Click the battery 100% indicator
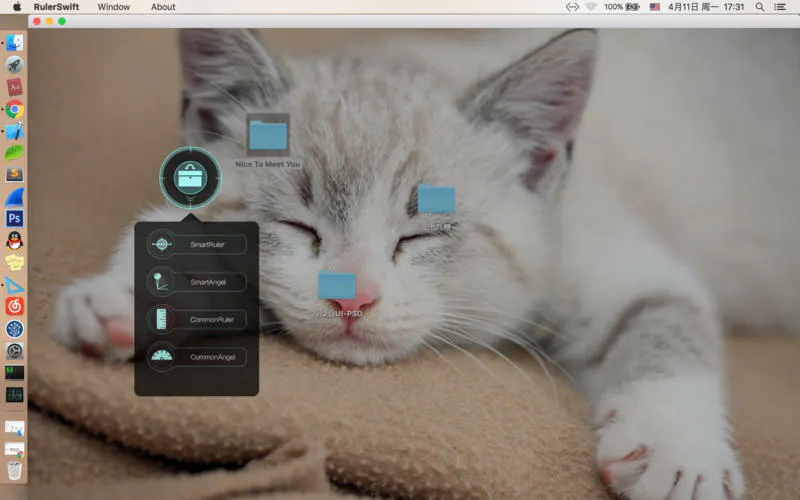This screenshot has height=500, width=800. [621, 7]
